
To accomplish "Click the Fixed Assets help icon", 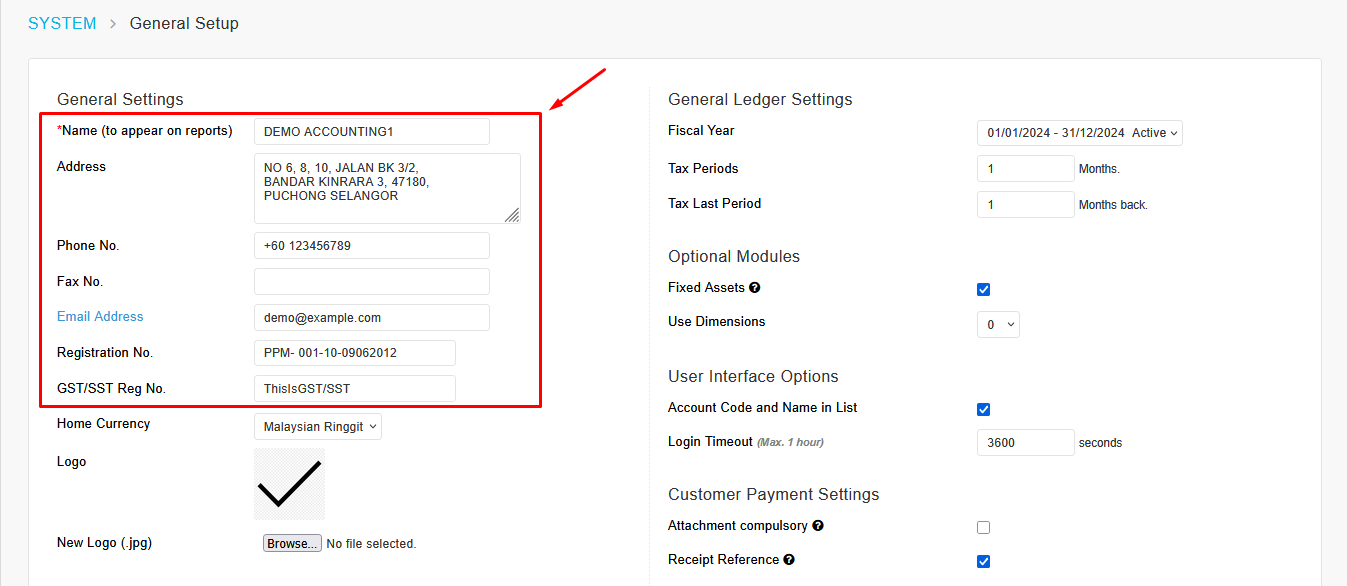I will [755, 288].
